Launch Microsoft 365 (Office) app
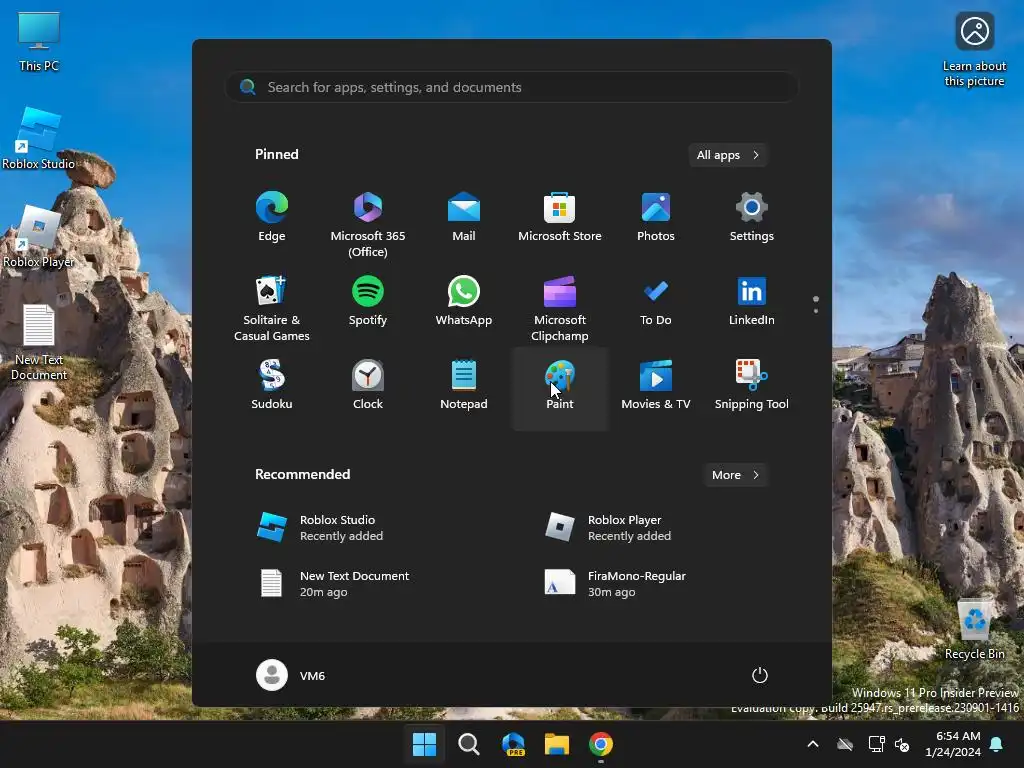The image size is (1024, 768). [368, 225]
